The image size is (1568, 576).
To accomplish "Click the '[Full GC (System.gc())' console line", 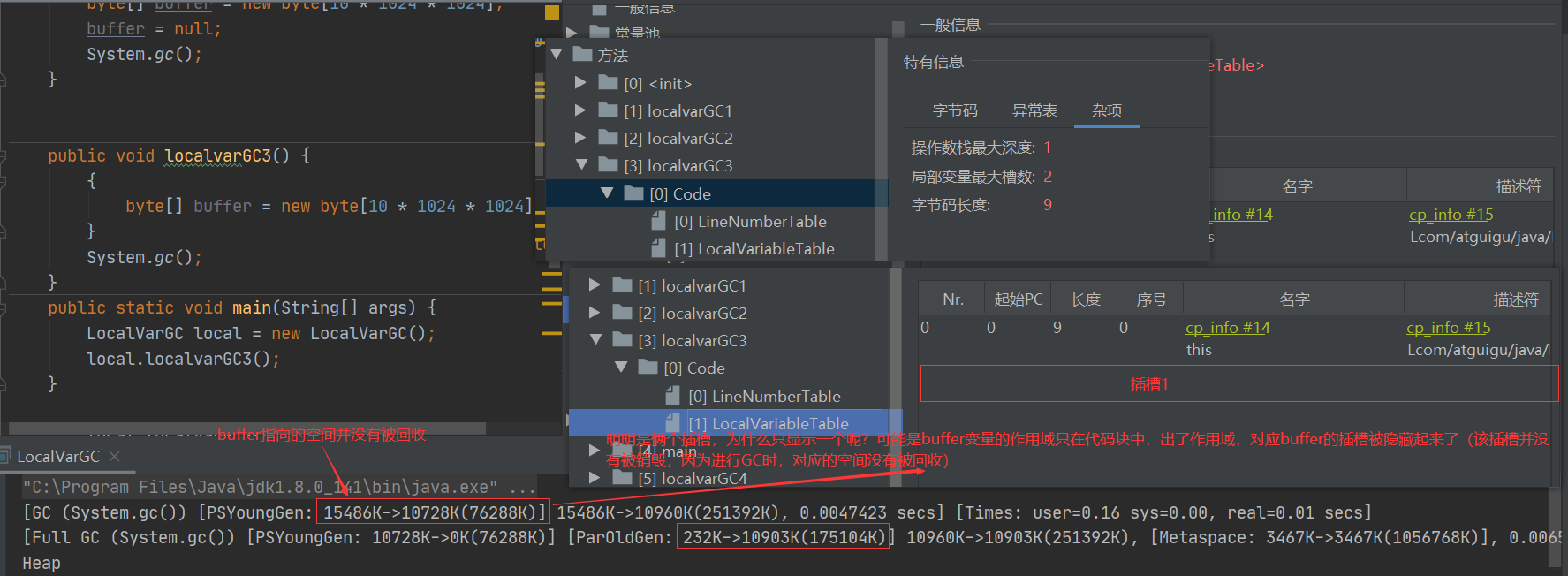I will tap(792, 538).
